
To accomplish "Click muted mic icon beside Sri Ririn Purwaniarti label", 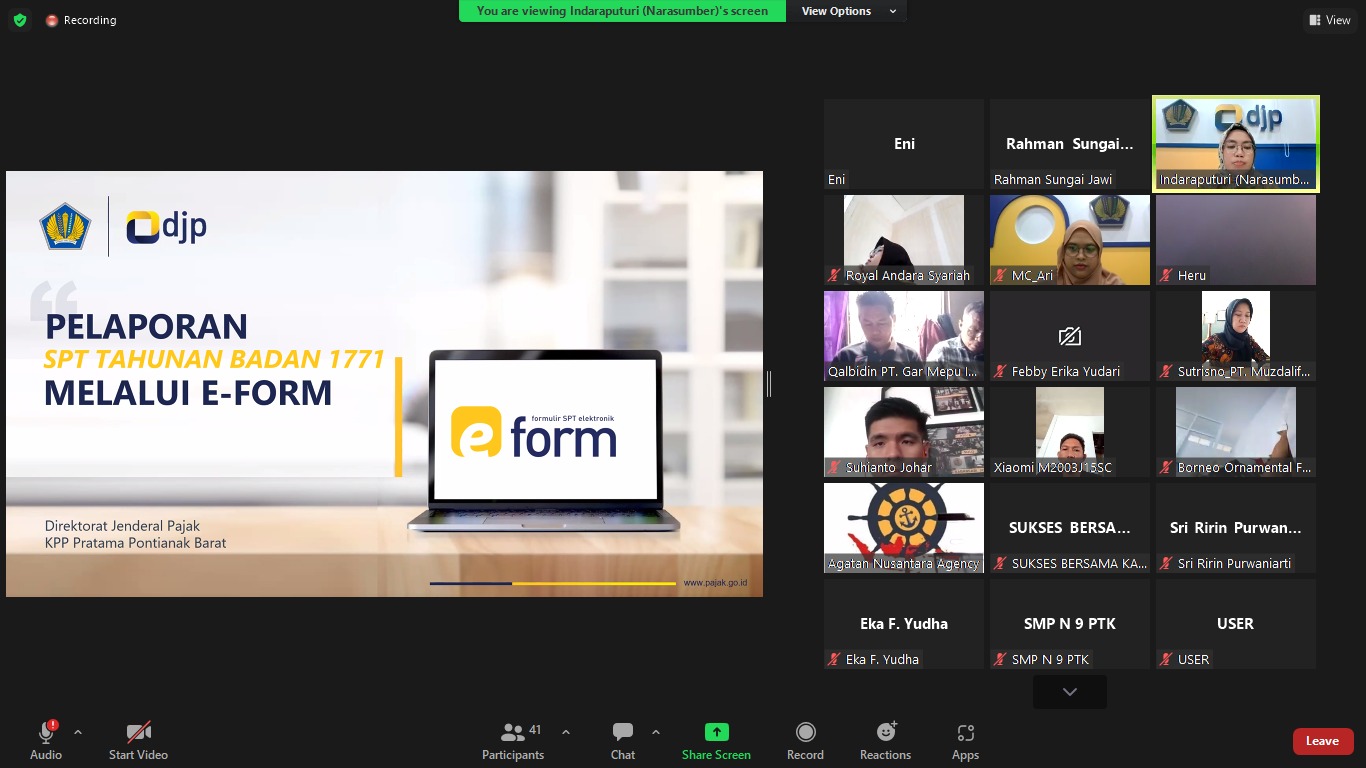I will point(1166,563).
